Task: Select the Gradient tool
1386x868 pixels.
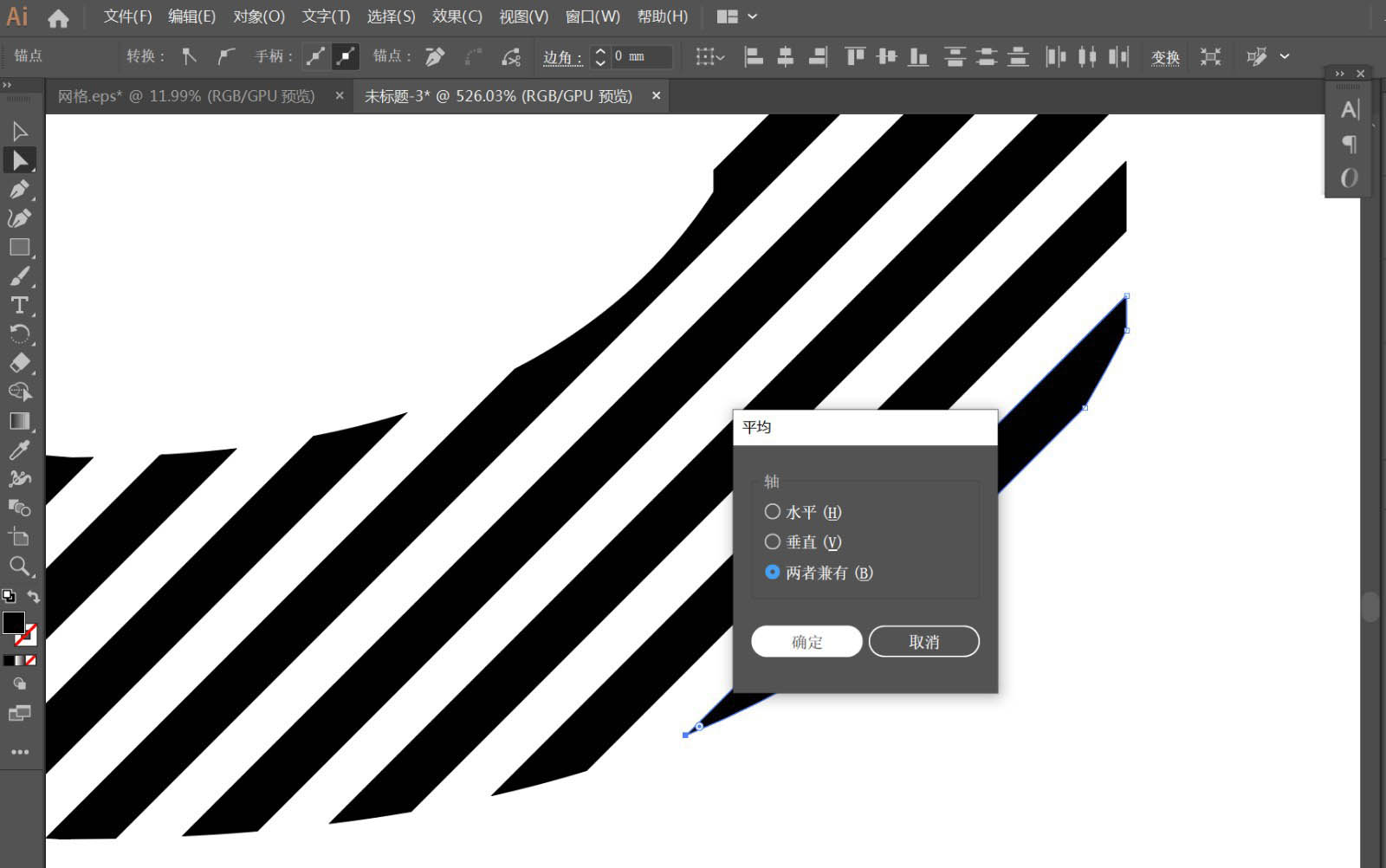Action: coord(20,421)
